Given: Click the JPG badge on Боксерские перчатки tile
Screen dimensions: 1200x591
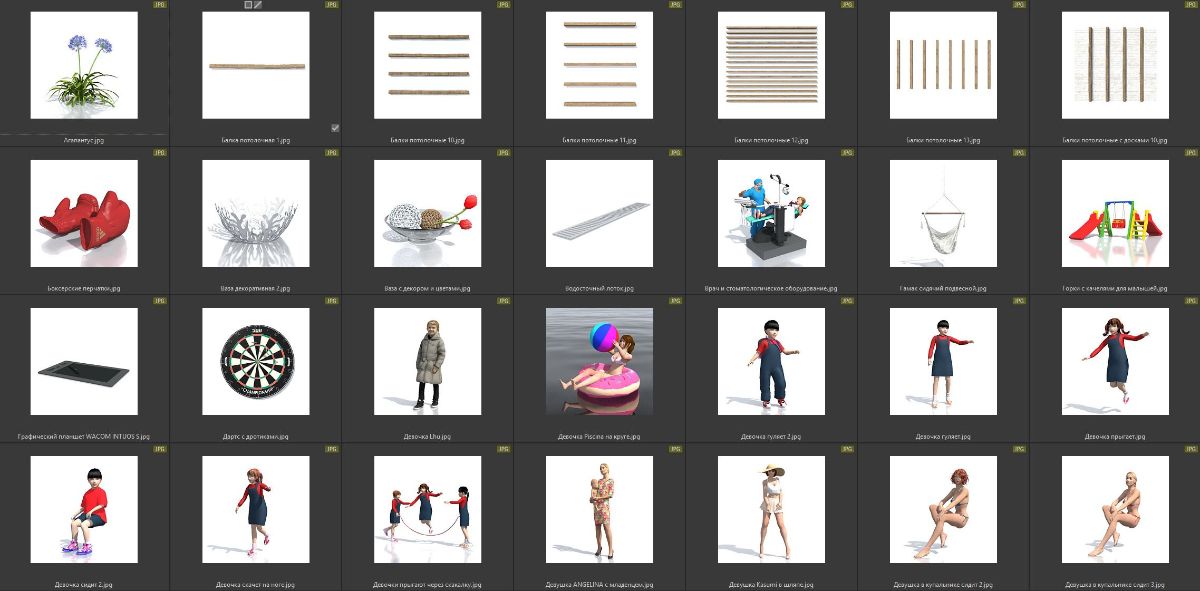Looking at the screenshot, I should point(160,153).
